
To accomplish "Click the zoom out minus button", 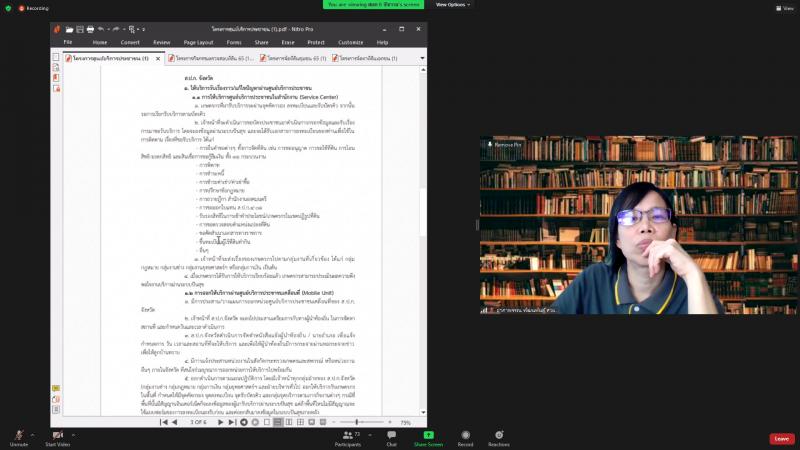I will coord(334,422).
